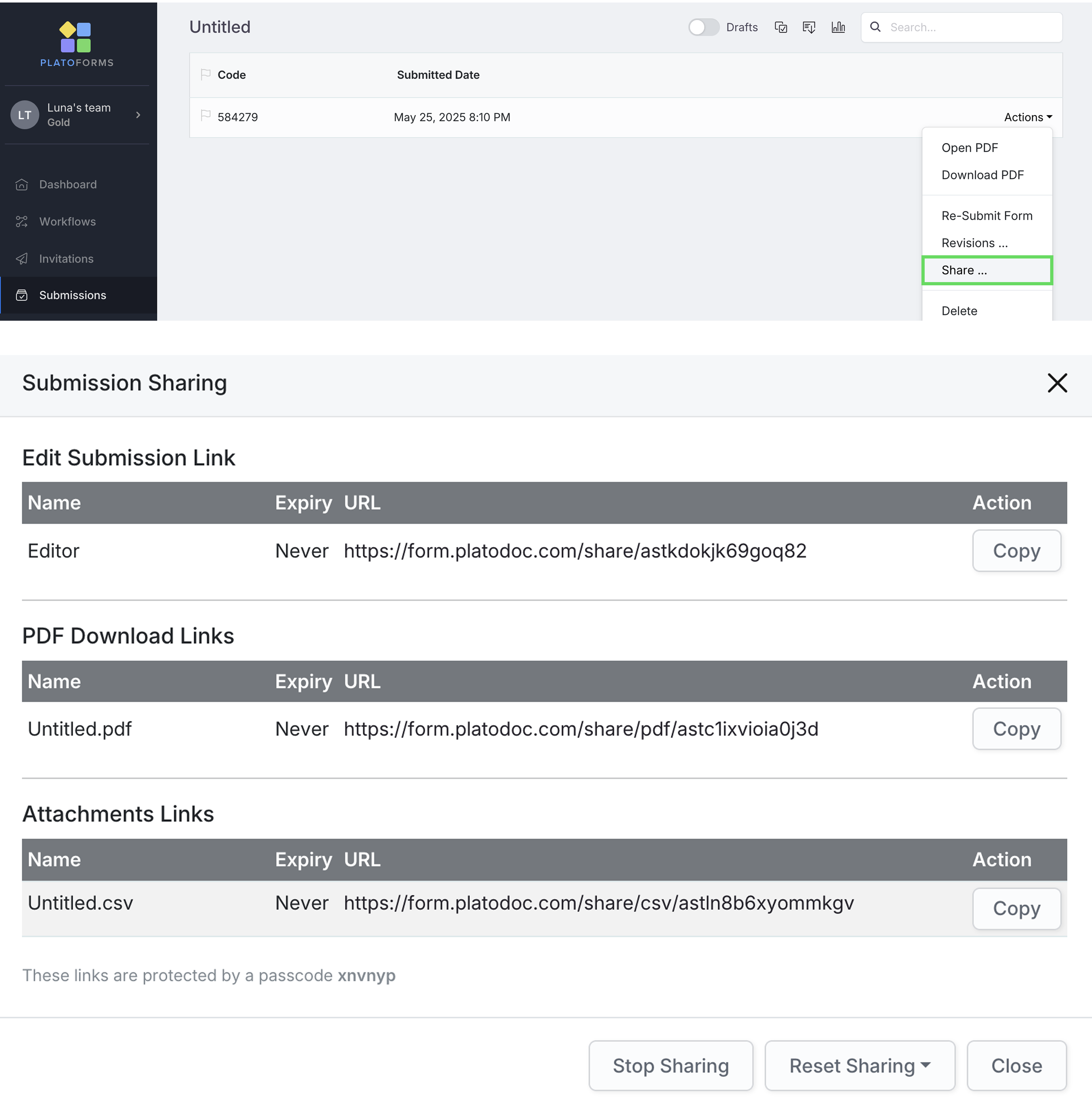1092x1108 pixels.
Task: Copy the Untitled.pdf download link
Action: [1016, 729]
